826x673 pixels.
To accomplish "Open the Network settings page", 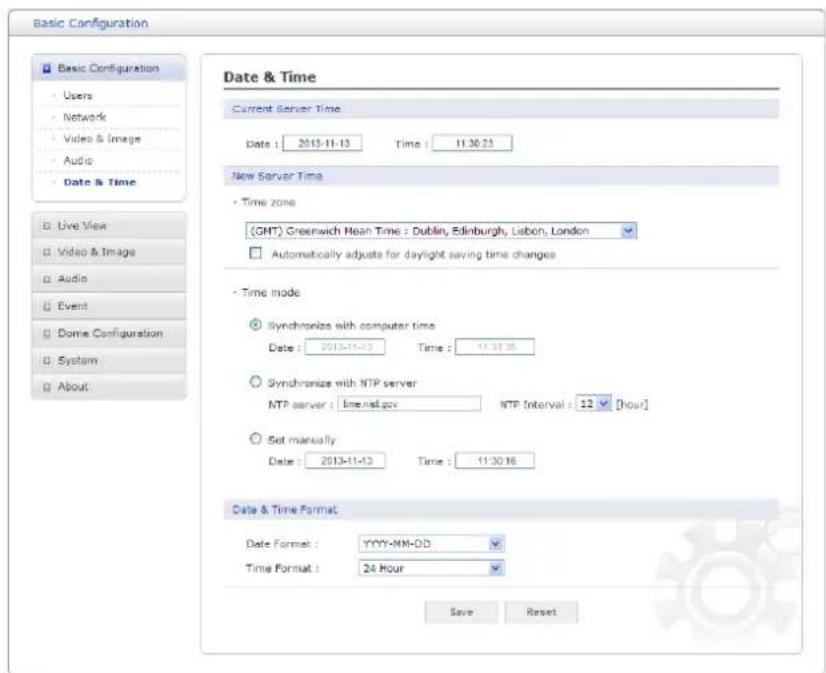I will (x=84, y=117).
